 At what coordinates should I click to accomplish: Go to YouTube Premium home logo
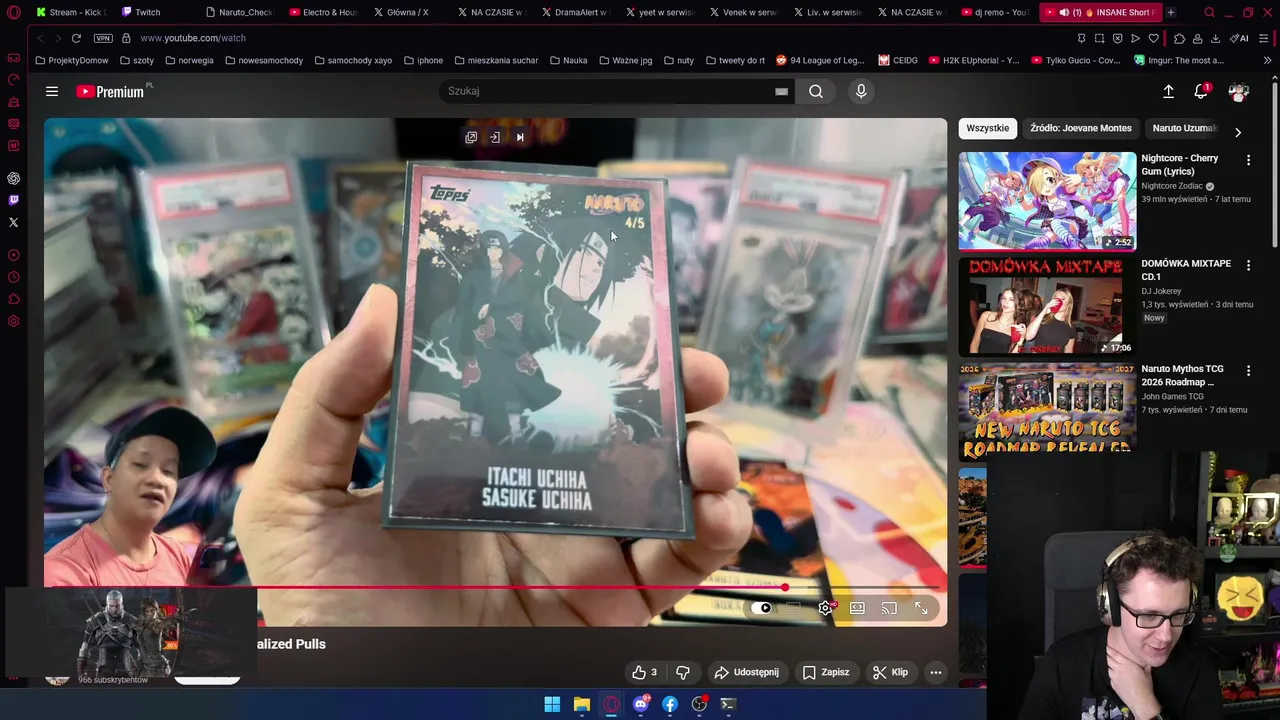[110, 91]
